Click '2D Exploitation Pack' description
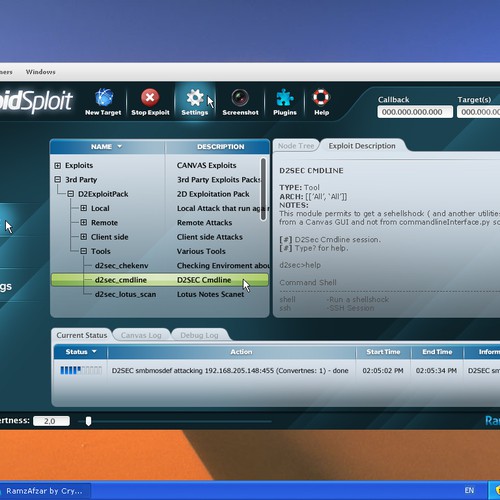Viewport: 500px width, 500px height. tap(213, 194)
